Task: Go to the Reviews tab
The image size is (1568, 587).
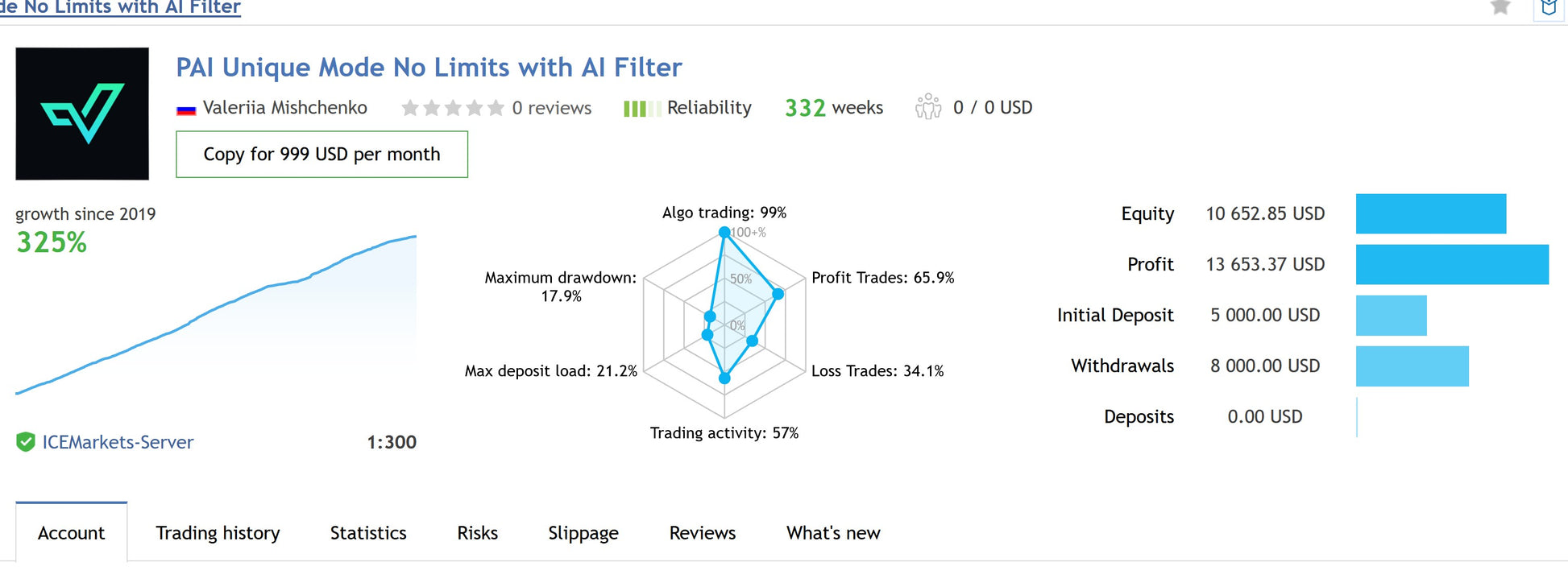Action: click(703, 533)
